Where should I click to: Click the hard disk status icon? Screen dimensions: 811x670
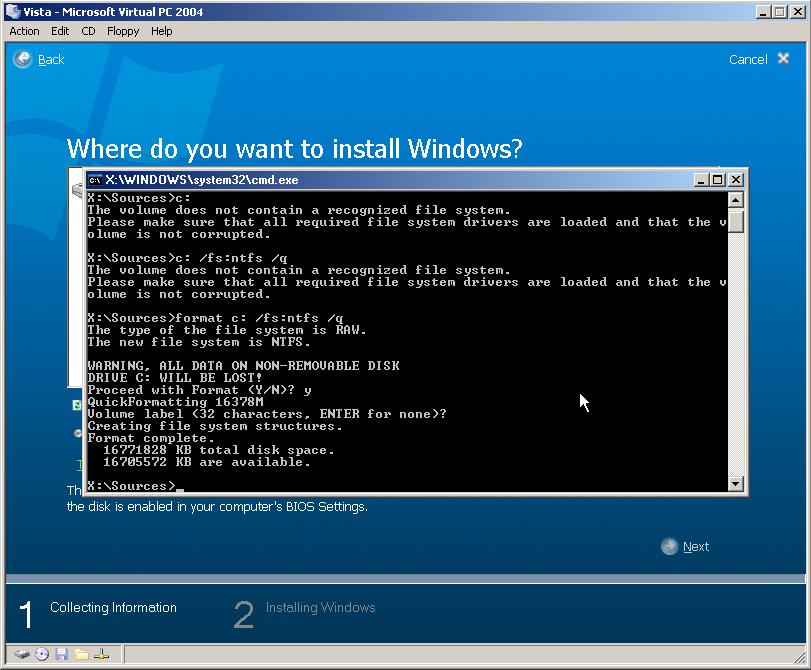tap(22, 654)
